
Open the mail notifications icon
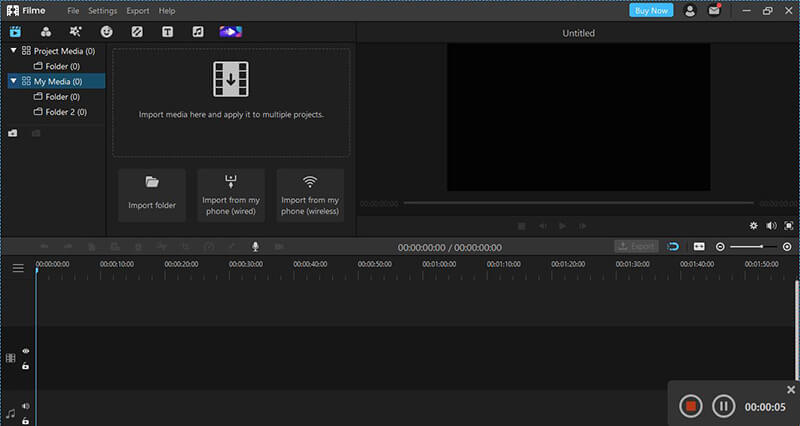[x=714, y=10]
